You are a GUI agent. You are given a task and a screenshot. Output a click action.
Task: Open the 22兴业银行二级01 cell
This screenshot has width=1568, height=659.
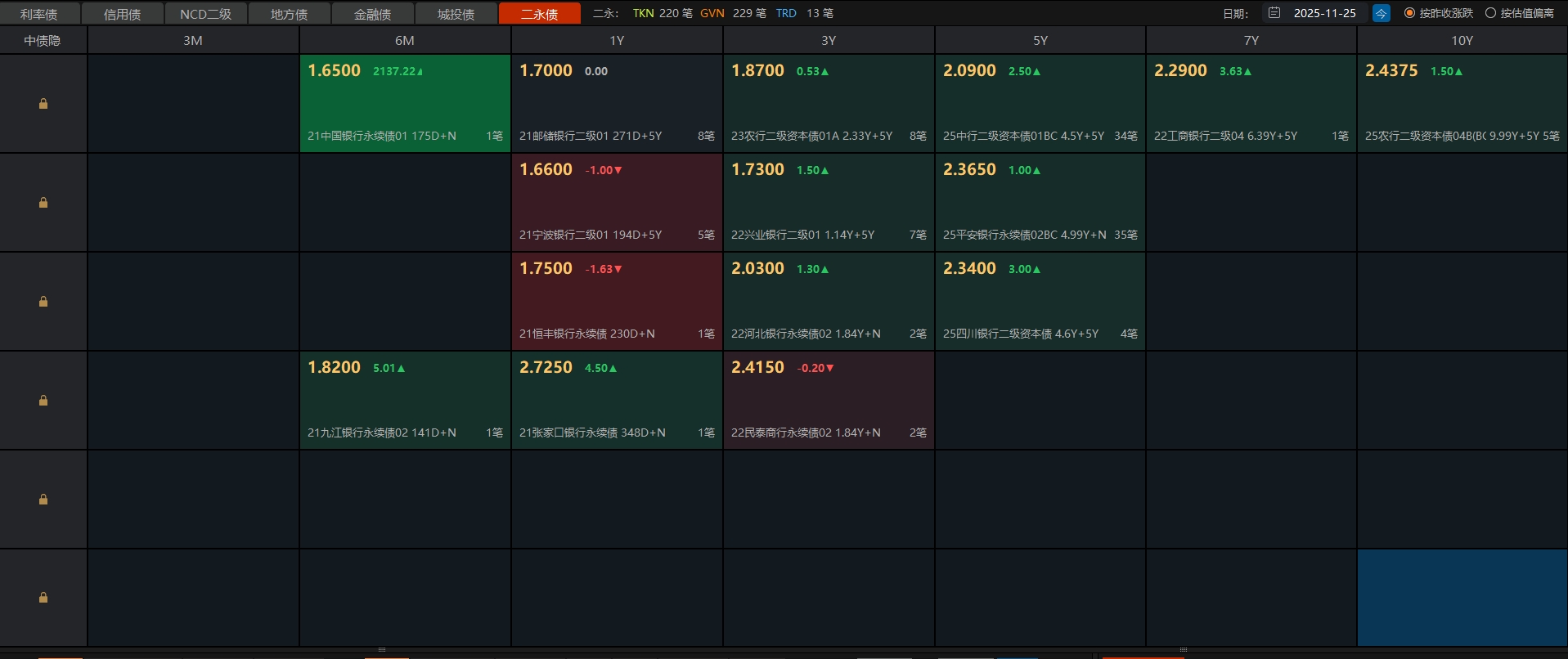click(x=829, y=203)
